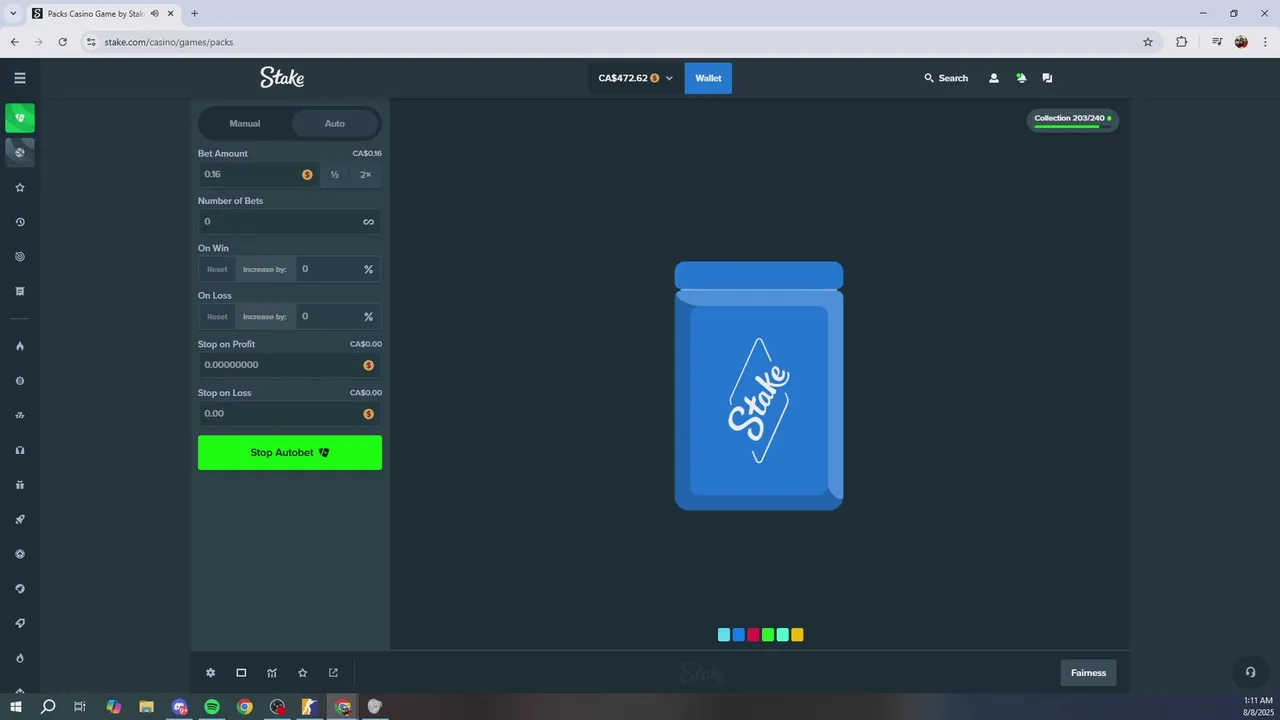
Task: Click the On Win percentage field
Action: (x=337, y=269)
